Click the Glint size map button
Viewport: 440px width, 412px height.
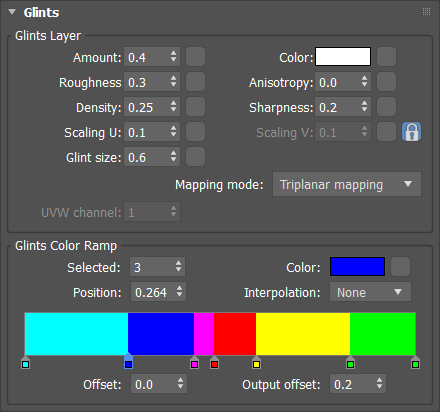(195, 157)
